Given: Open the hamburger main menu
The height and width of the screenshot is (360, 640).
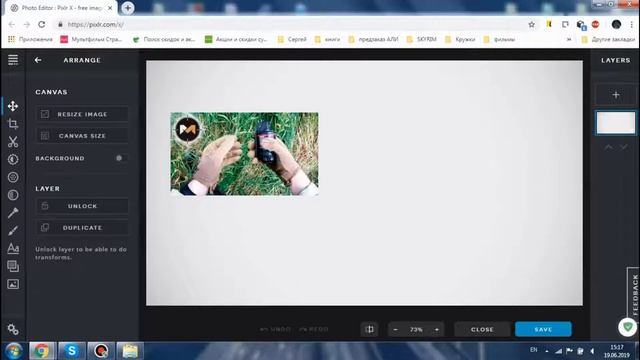Looking at the screenshot, I should [x=13, y=60].
